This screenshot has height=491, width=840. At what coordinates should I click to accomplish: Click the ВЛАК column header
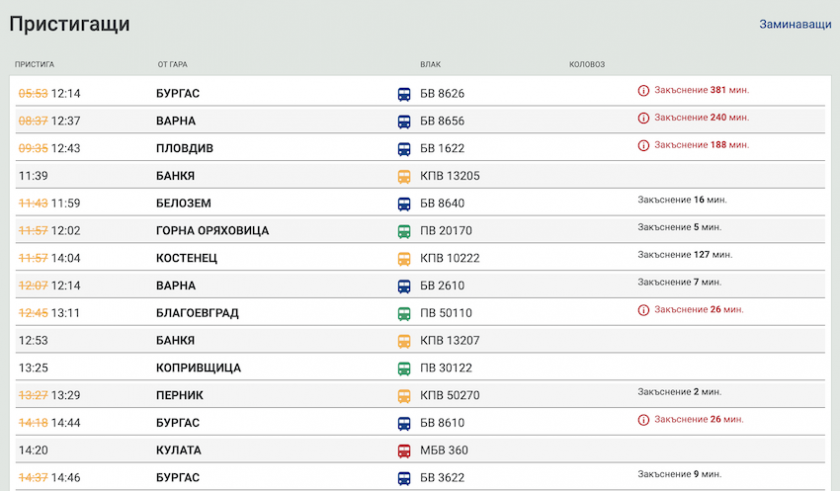430,65
